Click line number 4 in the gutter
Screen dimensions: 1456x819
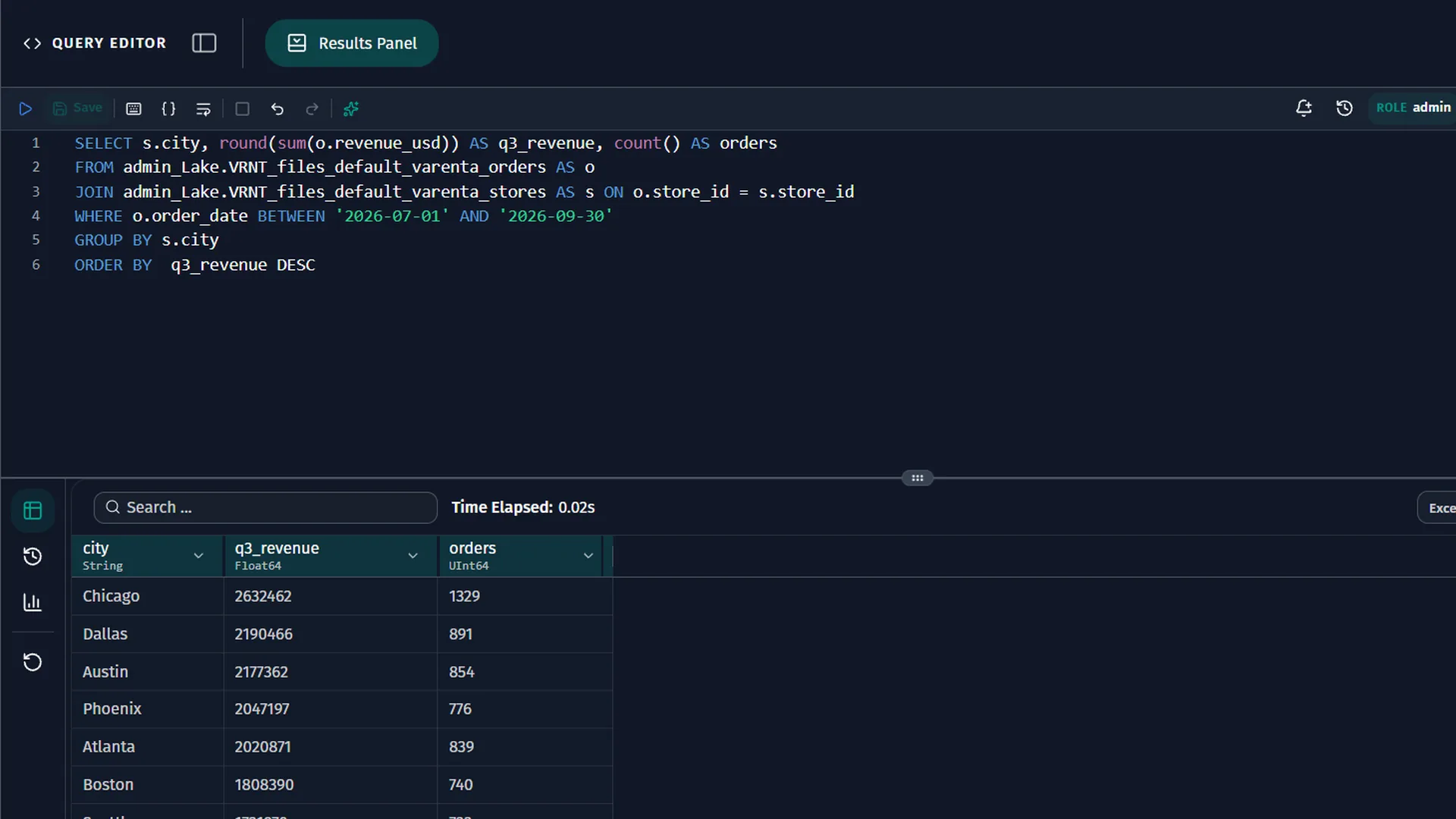coord(36,216)
